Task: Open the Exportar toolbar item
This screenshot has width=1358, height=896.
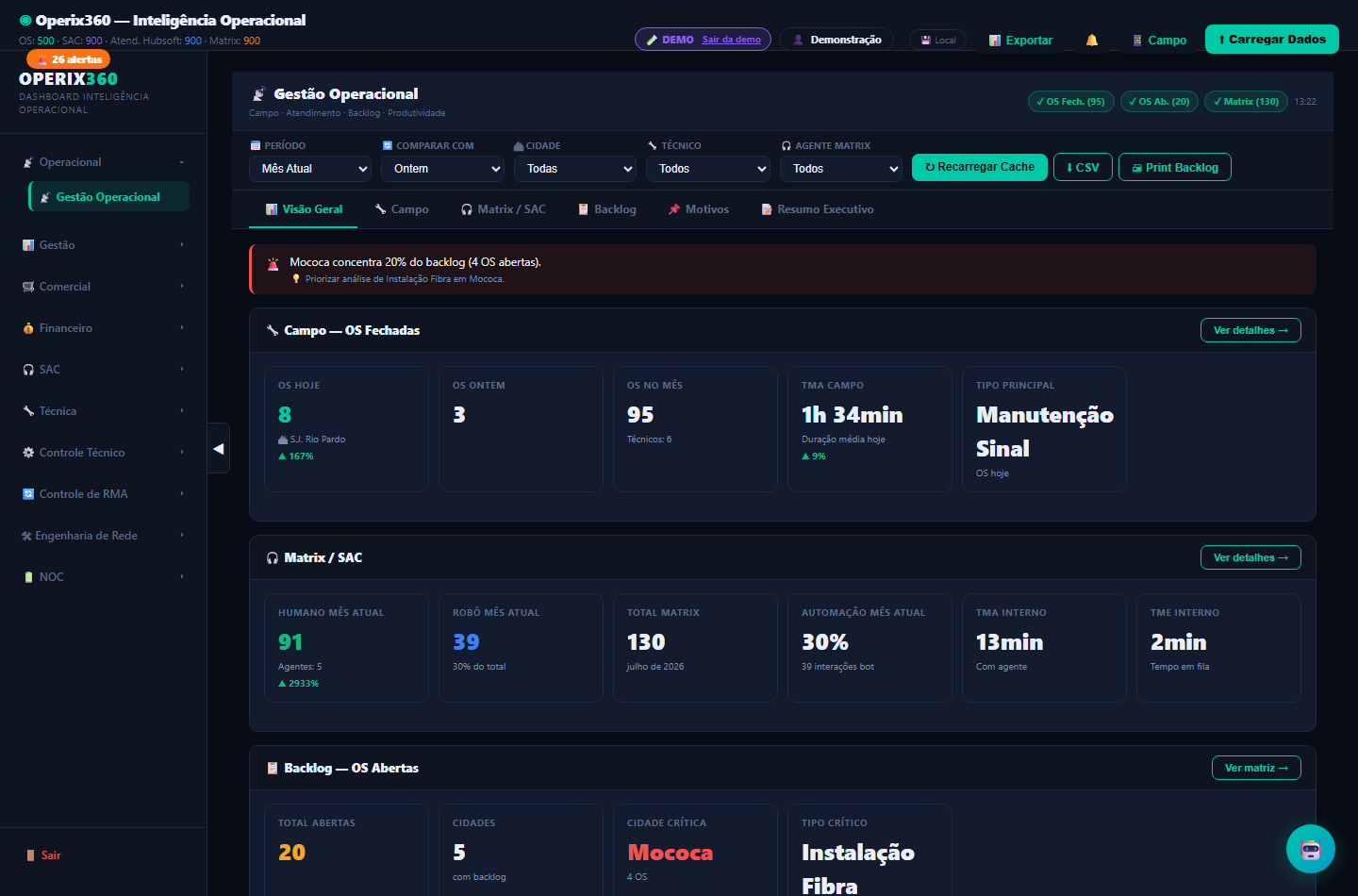Action: 1020,41
